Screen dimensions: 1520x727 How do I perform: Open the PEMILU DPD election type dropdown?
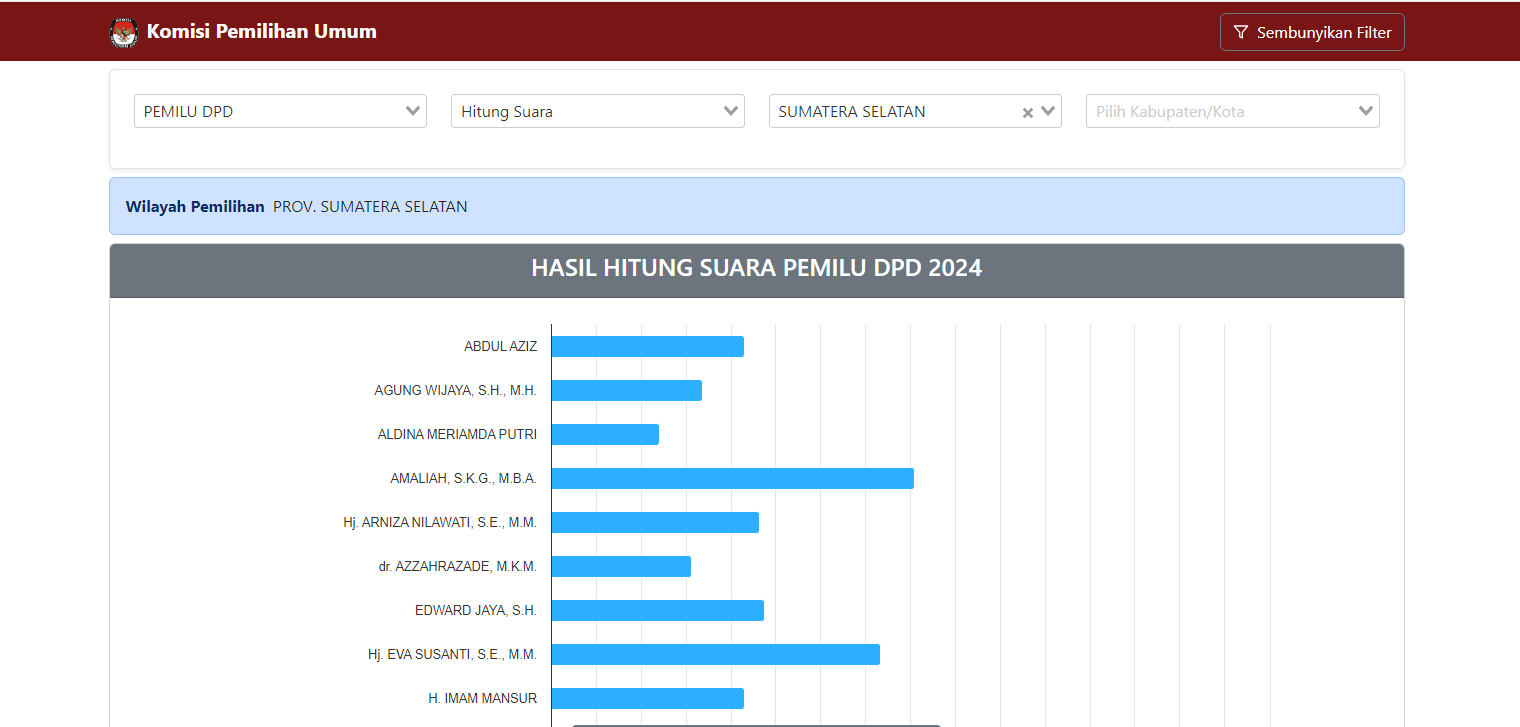280,111
